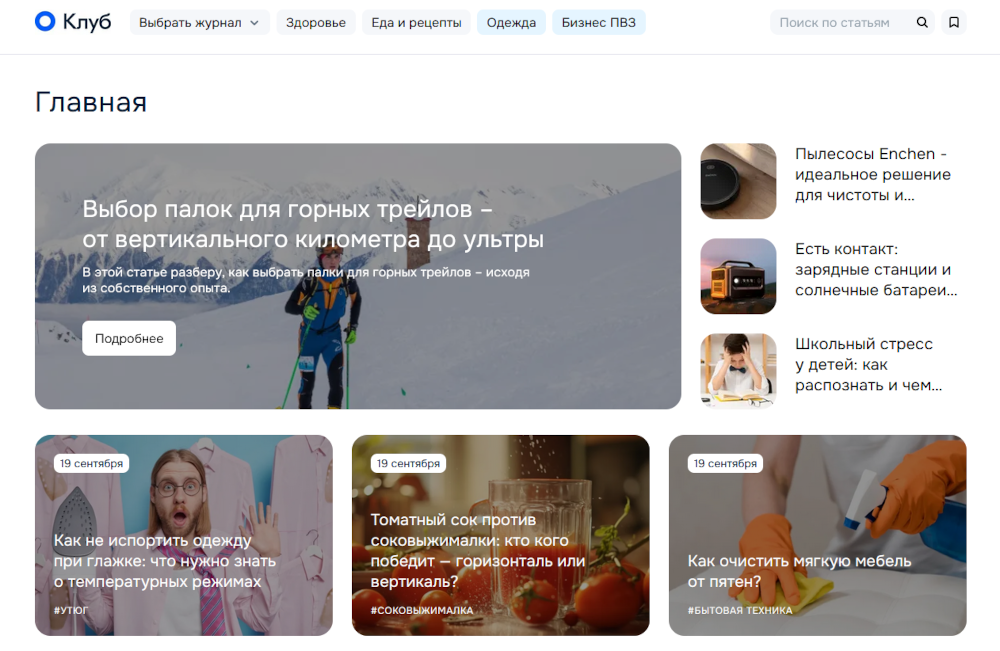This screenshot has width=1000, height=651.
Task: Open saved bookmarks icon
Action: [954, 22]
